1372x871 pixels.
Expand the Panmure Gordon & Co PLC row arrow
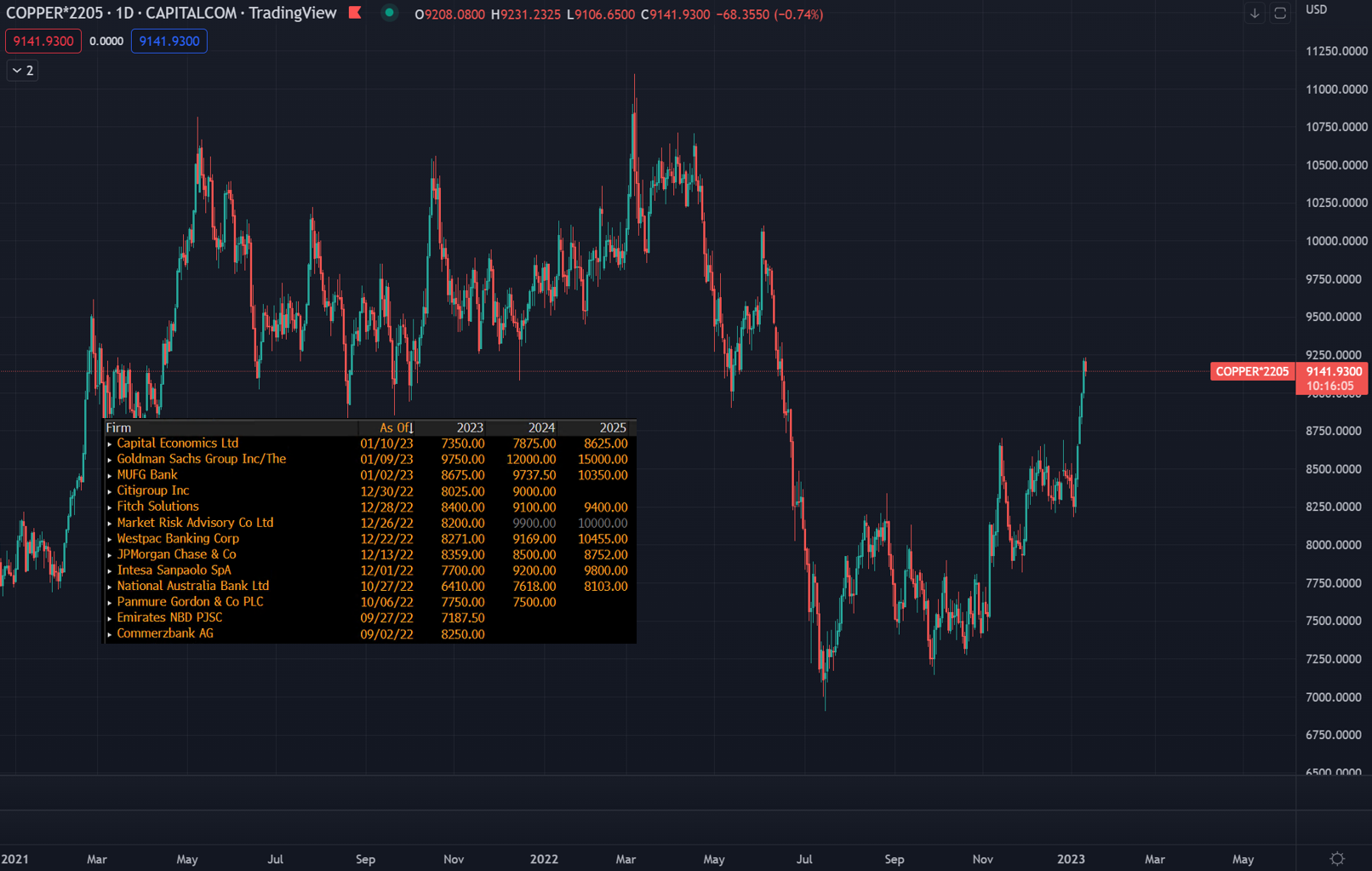[x=110, y=603]
